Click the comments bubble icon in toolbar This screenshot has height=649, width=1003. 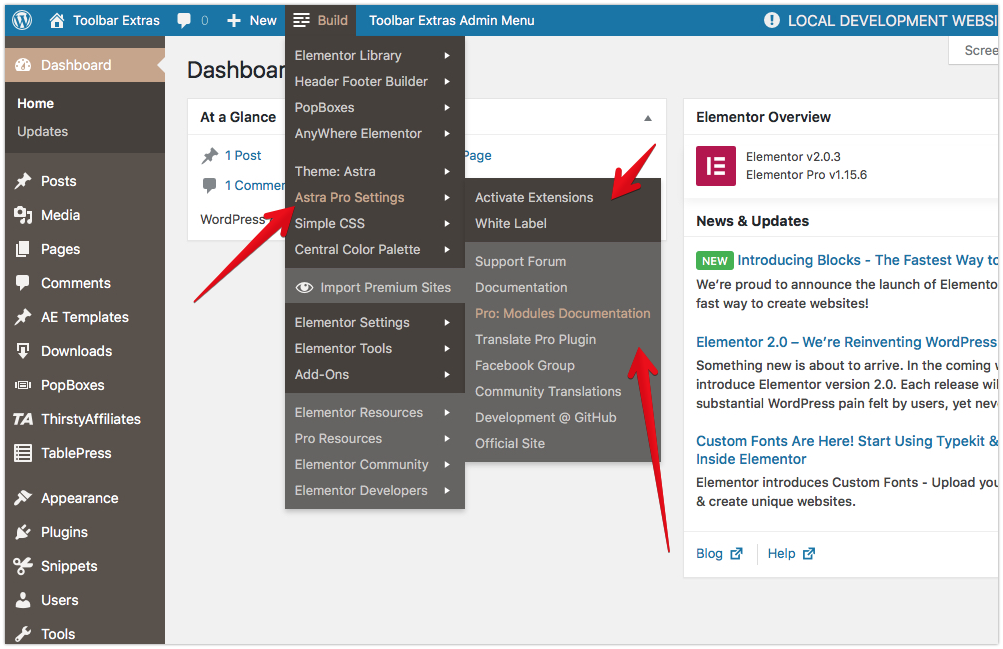coord(184,20)
